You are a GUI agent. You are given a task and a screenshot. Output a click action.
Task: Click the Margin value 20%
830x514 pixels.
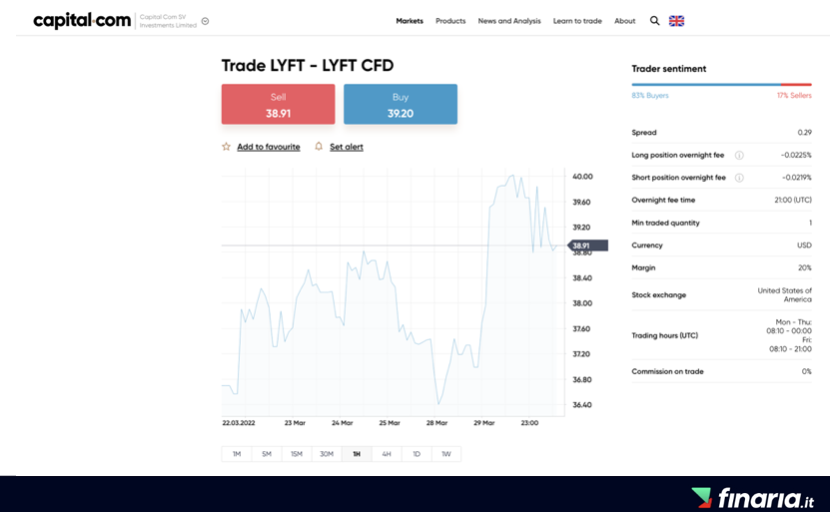805,268
